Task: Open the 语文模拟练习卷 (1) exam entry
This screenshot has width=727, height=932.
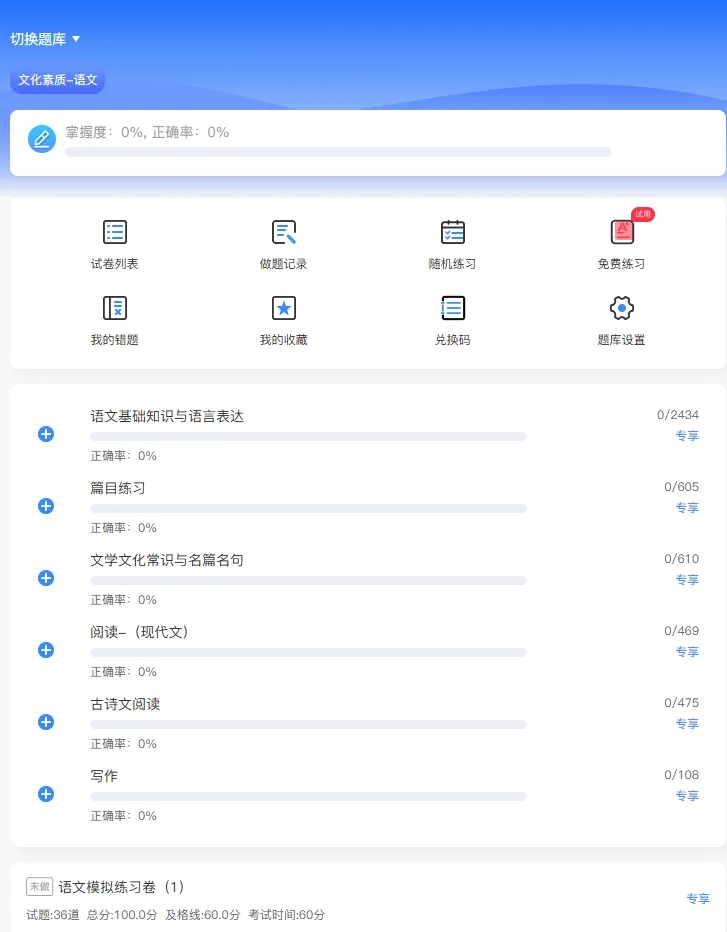Action: [x=122, y=887]
